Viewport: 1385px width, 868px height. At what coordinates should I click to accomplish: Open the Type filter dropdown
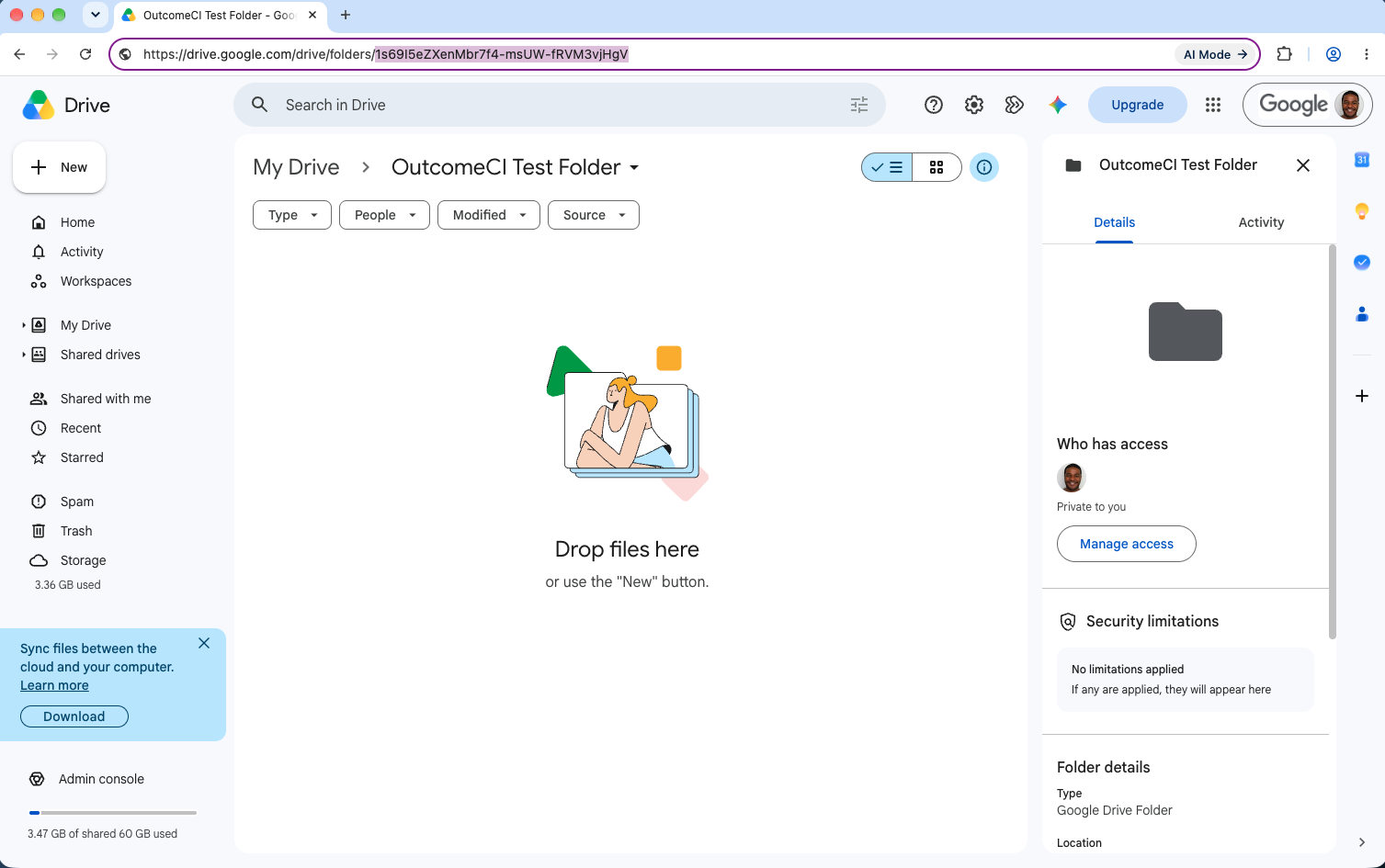coord(291,215)
